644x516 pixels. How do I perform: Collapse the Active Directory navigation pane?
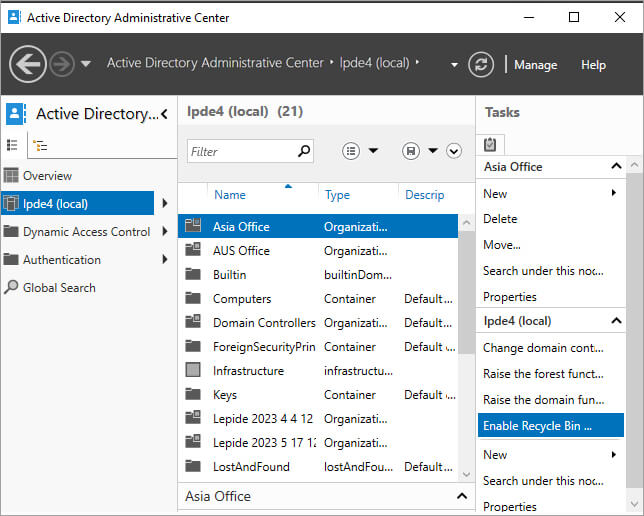tap(165, 114)
